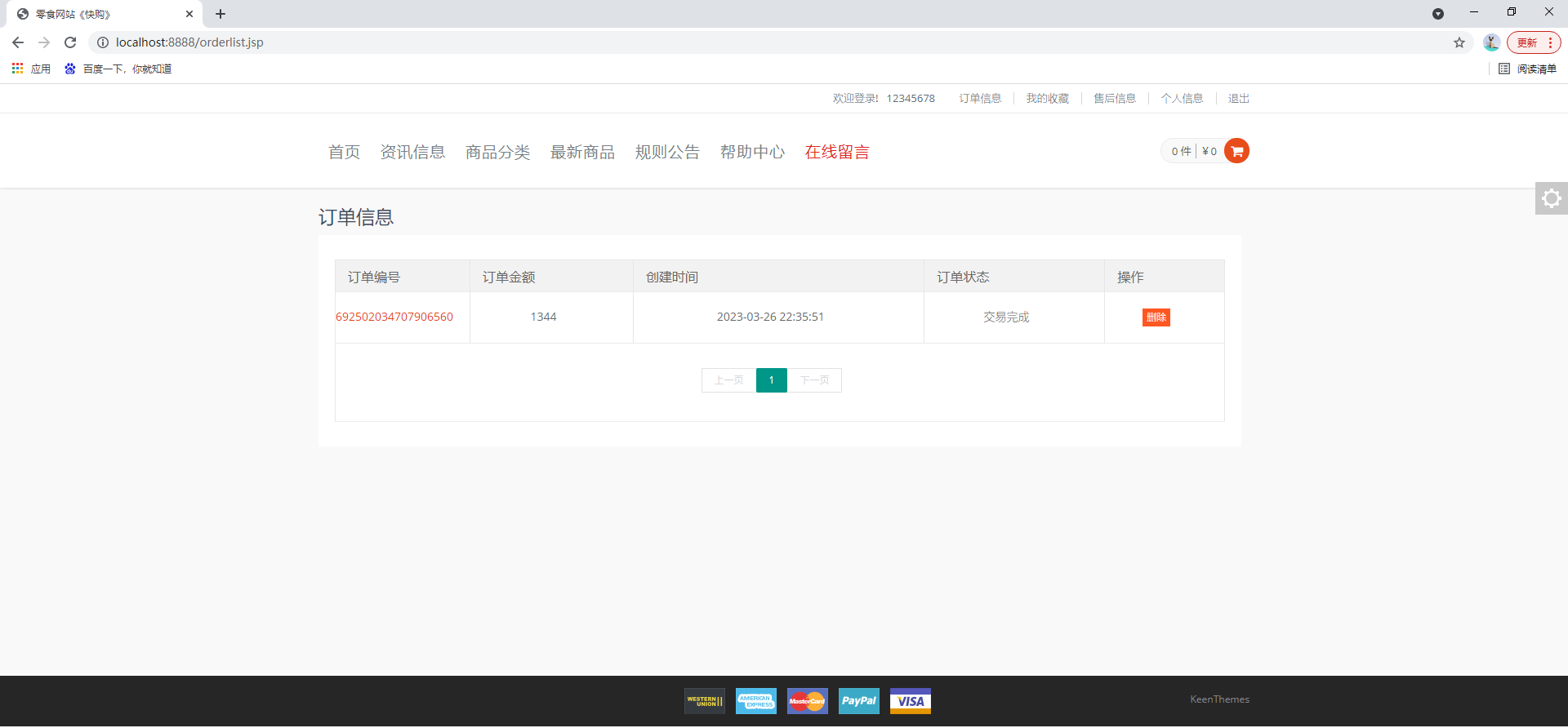This screenshot has width=1568, height=728.
Task: Click the browser back arrow
Action: tap(18, 42)
